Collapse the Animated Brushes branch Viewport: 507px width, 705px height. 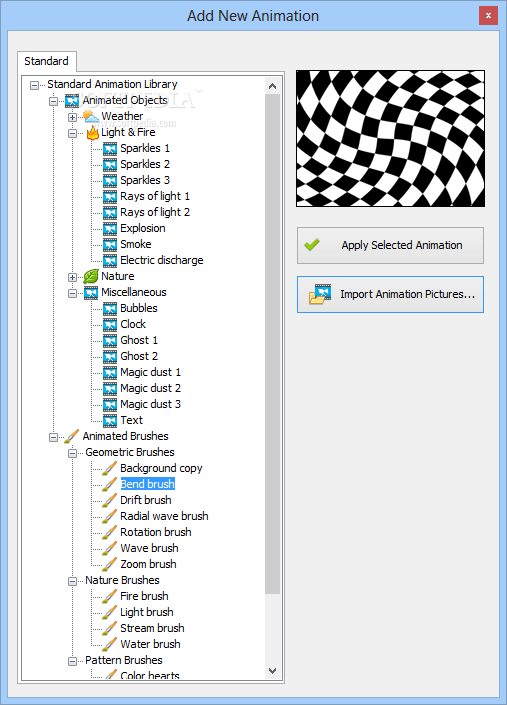tap(53, 437)
